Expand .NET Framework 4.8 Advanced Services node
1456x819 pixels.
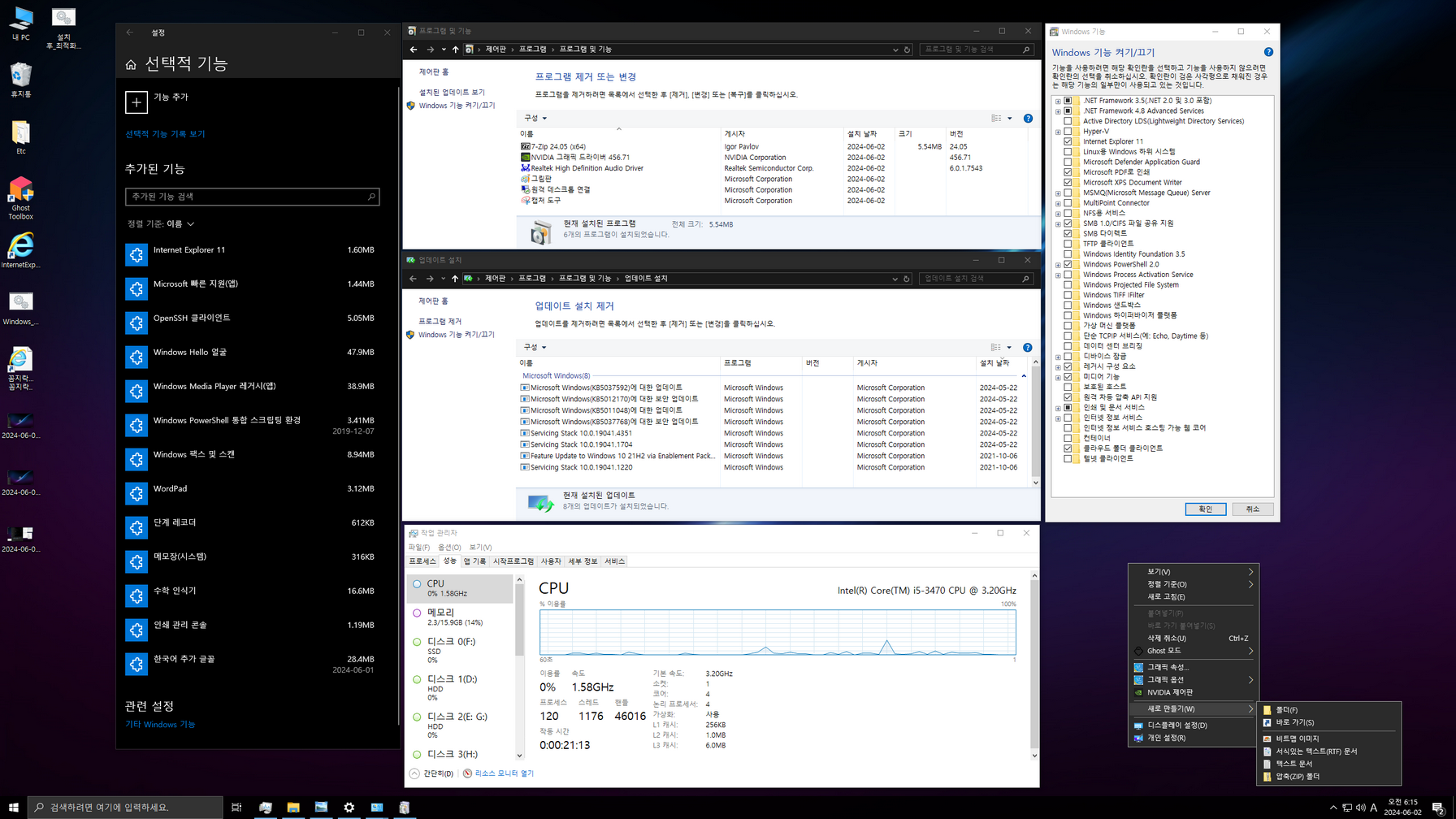tap(1058, 111)
